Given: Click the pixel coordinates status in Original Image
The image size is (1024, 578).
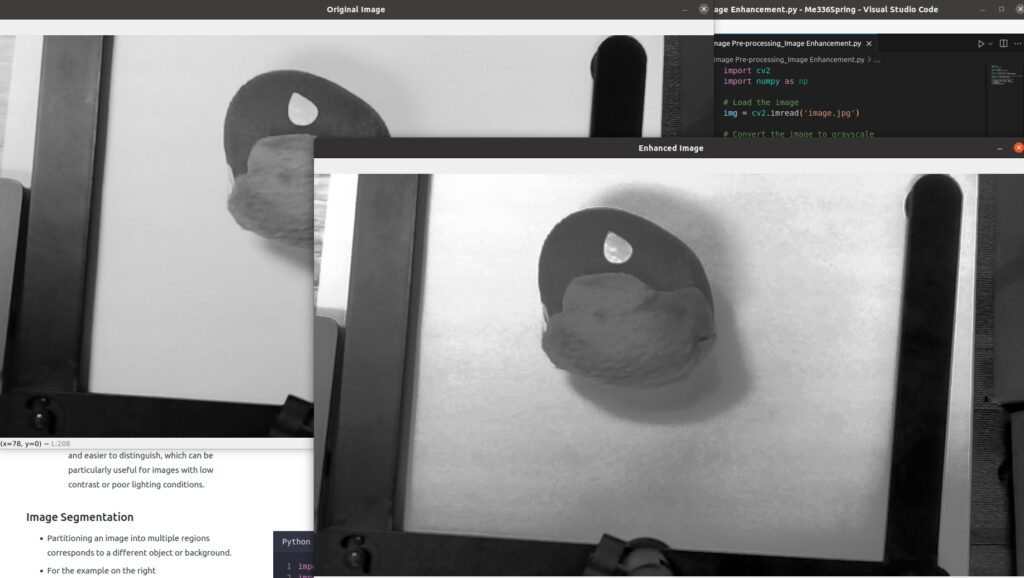Looking at the screenshot, I should 35,443.
